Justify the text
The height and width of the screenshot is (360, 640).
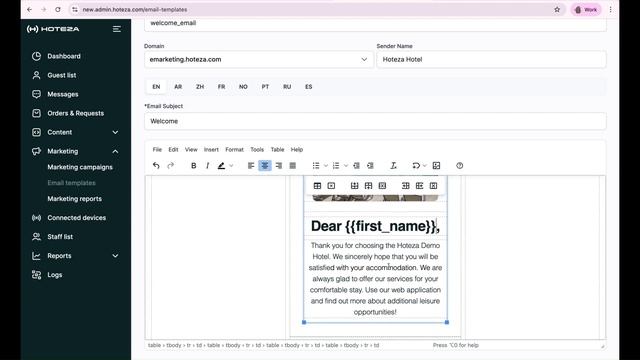pos(293,166)
